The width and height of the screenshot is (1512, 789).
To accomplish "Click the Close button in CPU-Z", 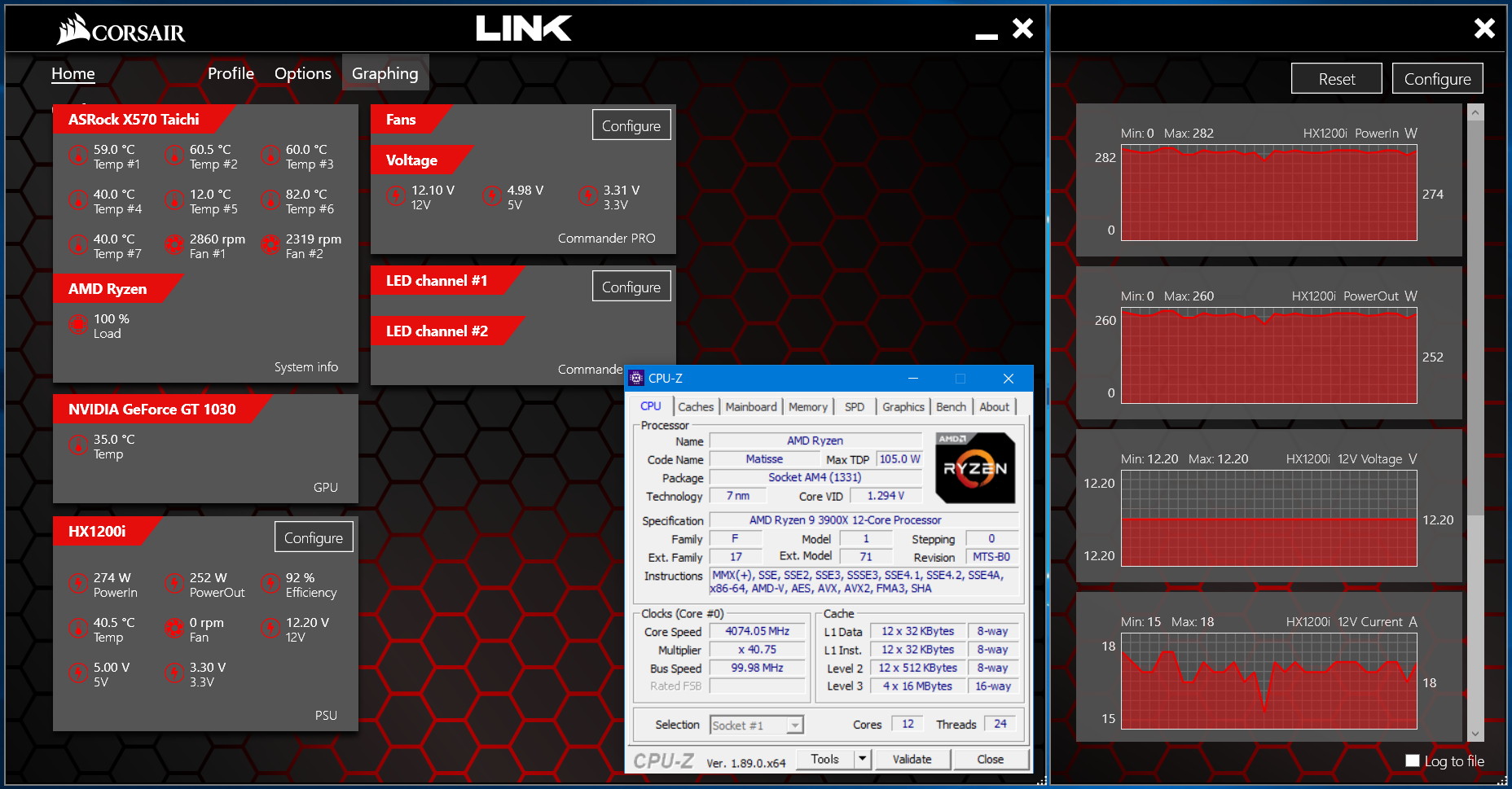I will pos(991,759).
